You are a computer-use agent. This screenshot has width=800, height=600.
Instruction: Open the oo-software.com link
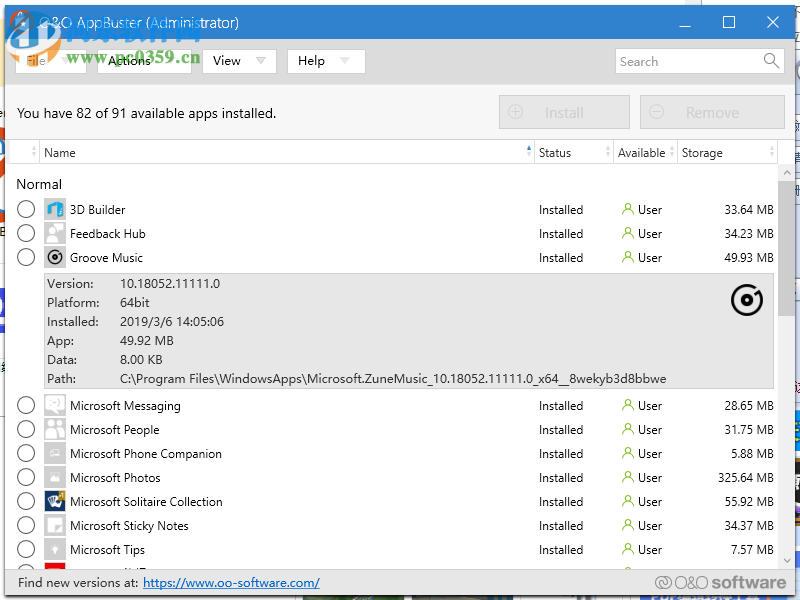(x=231, y=583)
